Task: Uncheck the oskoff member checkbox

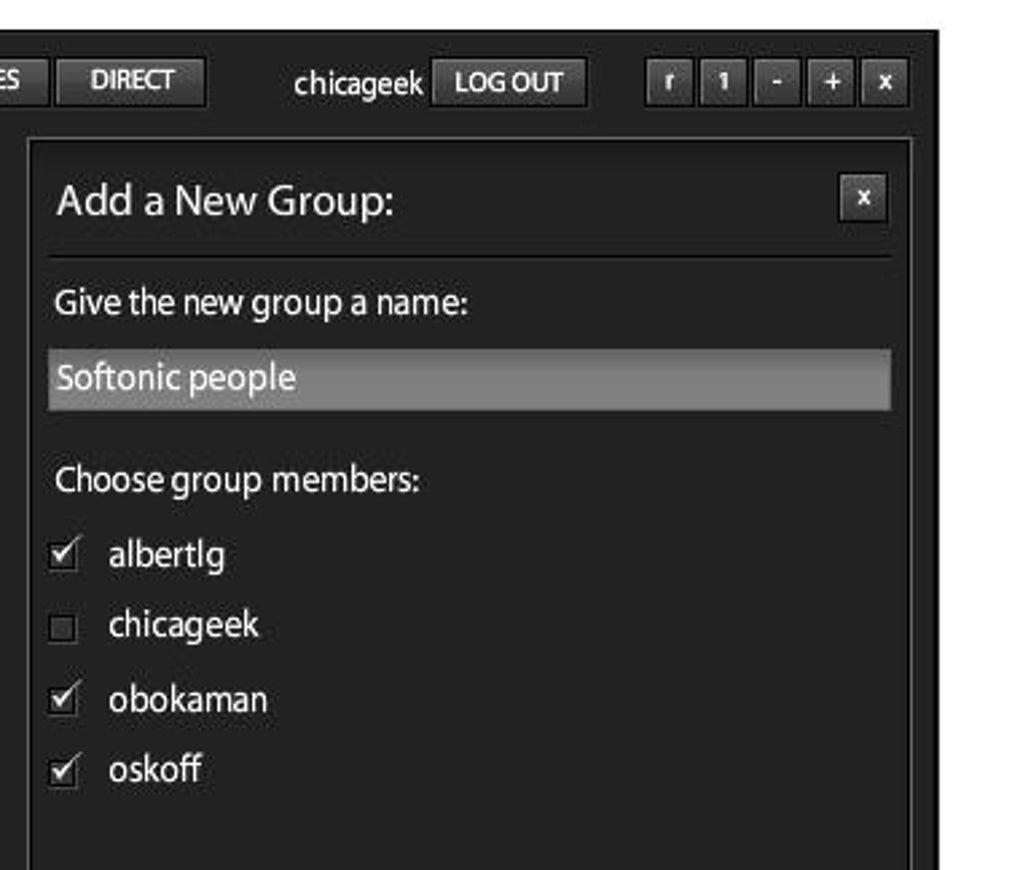Action: point(64,772)
